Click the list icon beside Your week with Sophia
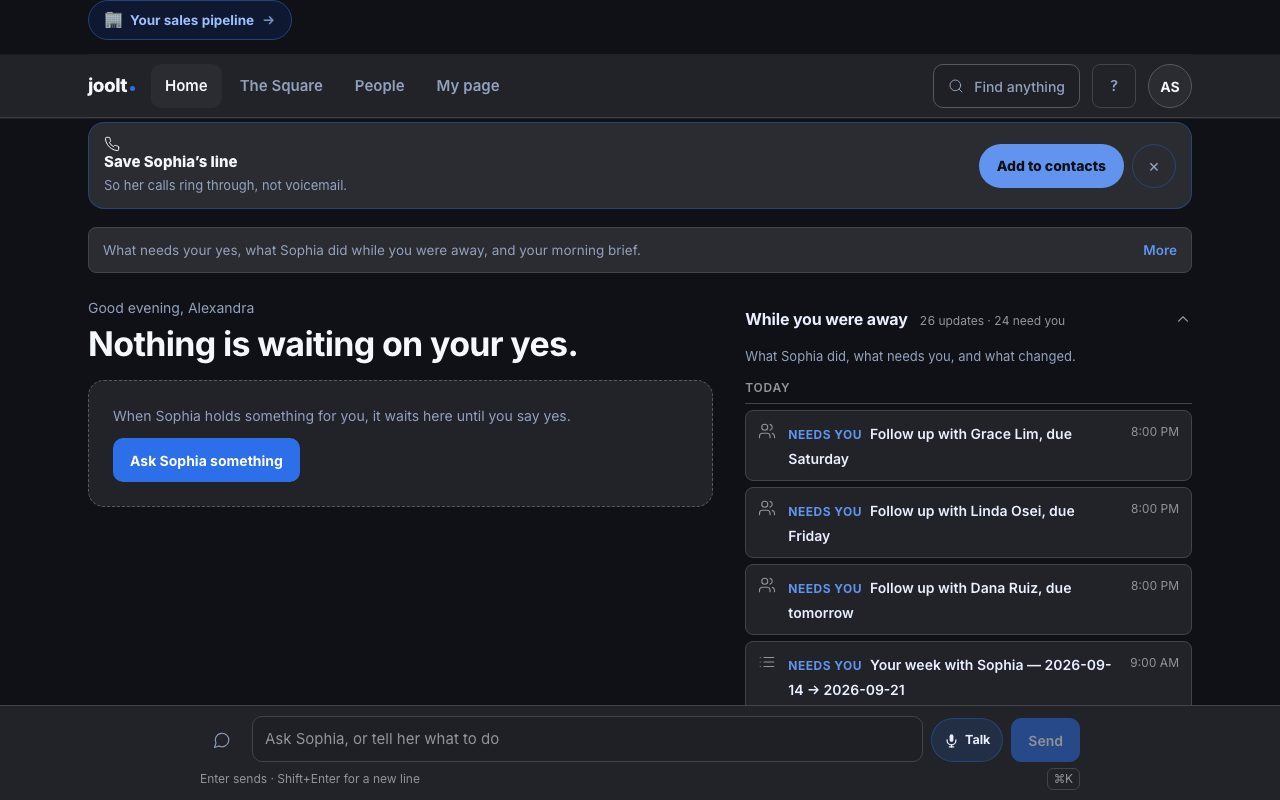Image resolution: width=1280 pixels, height=800 pixels. [x=767, y=663]
